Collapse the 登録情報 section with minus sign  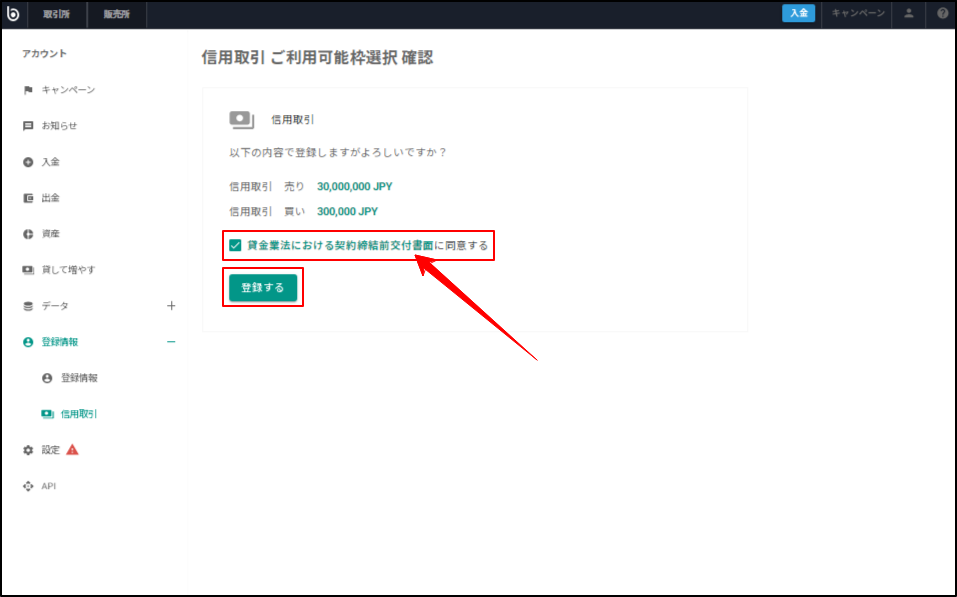click(171, 342)
